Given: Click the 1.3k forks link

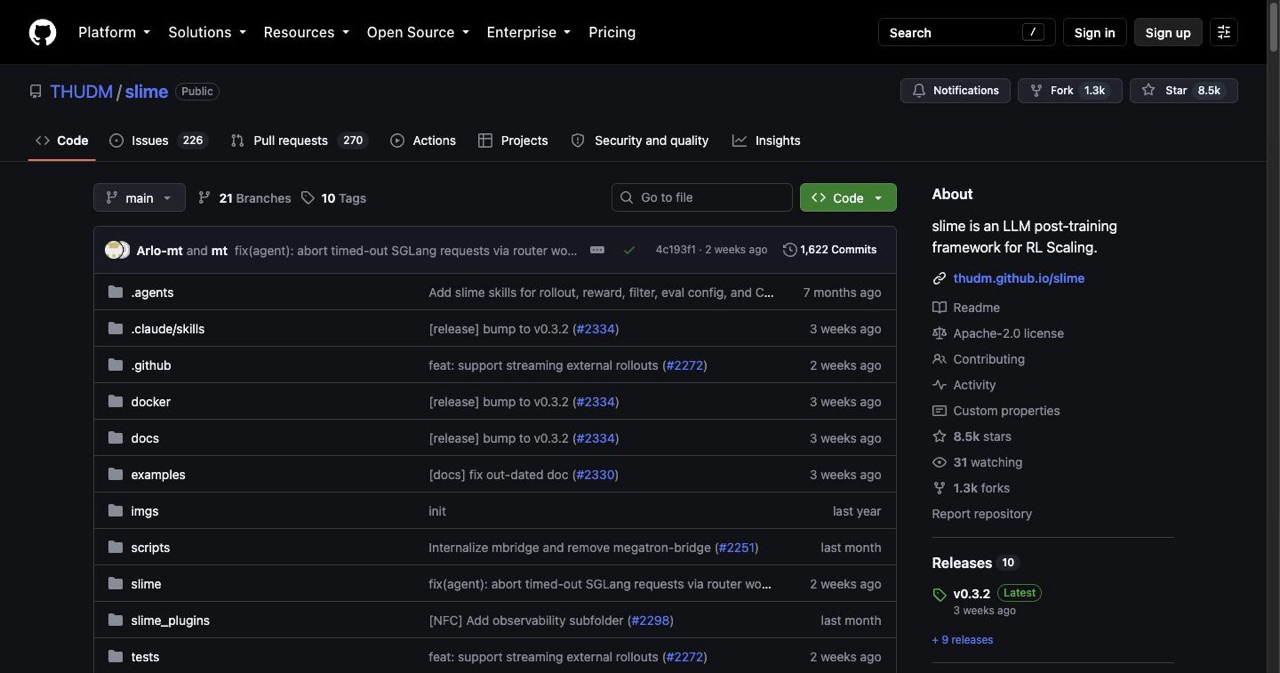Looking at the screenshot, I should [981, 488].
